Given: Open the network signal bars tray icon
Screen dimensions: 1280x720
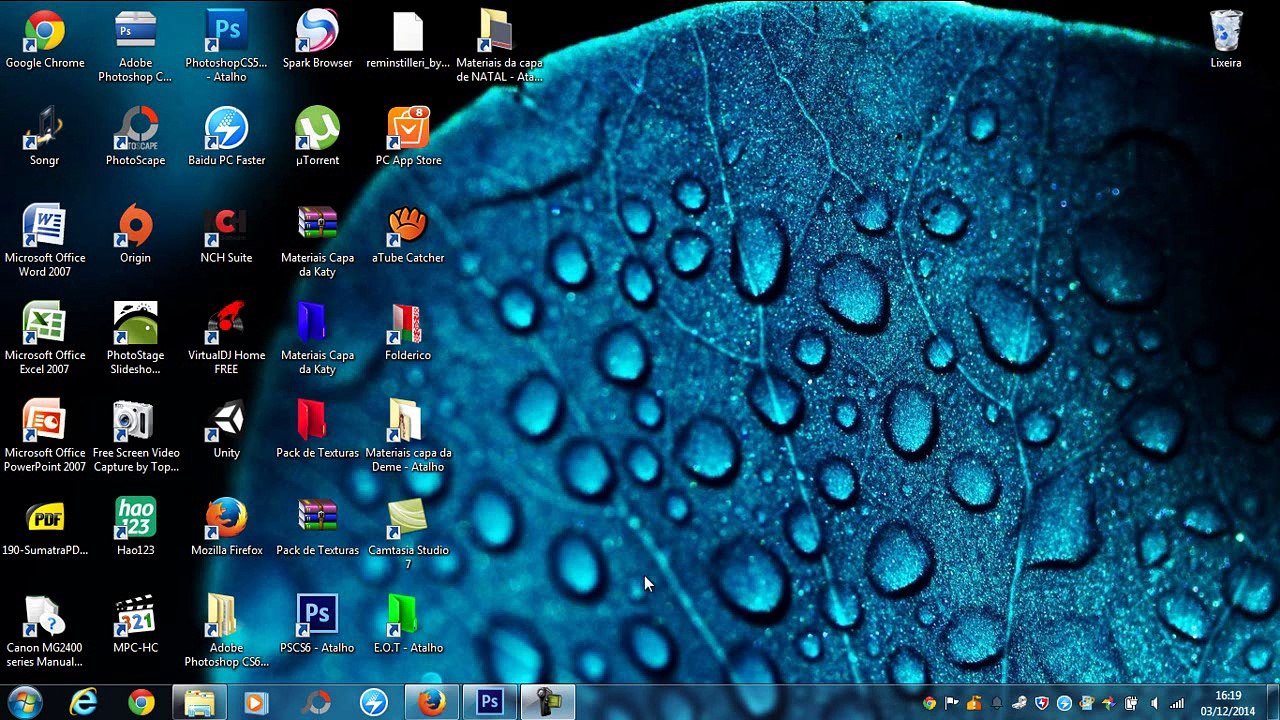Looking at the screenshot, I should 1177,703.
